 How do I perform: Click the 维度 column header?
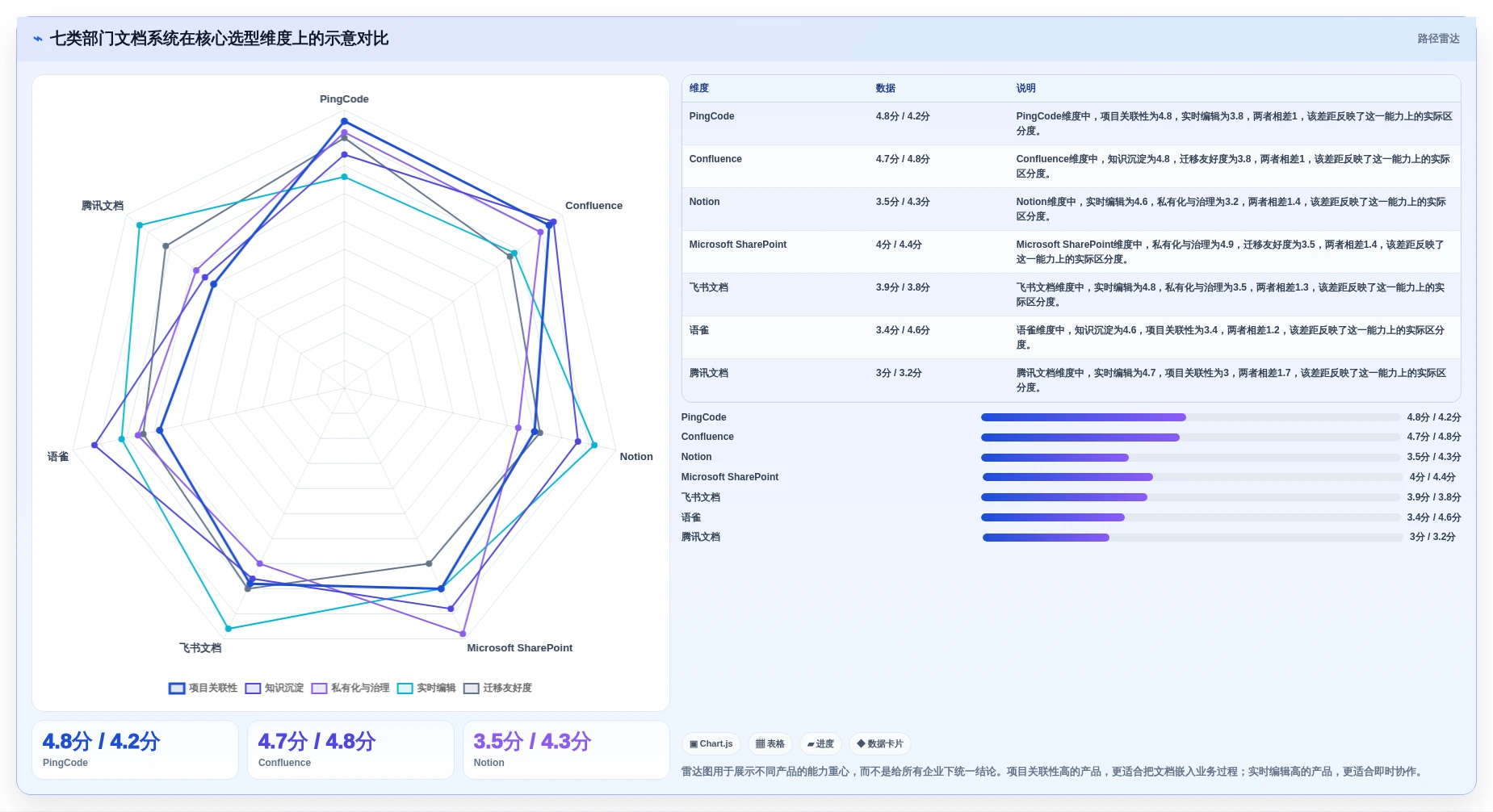699,88
